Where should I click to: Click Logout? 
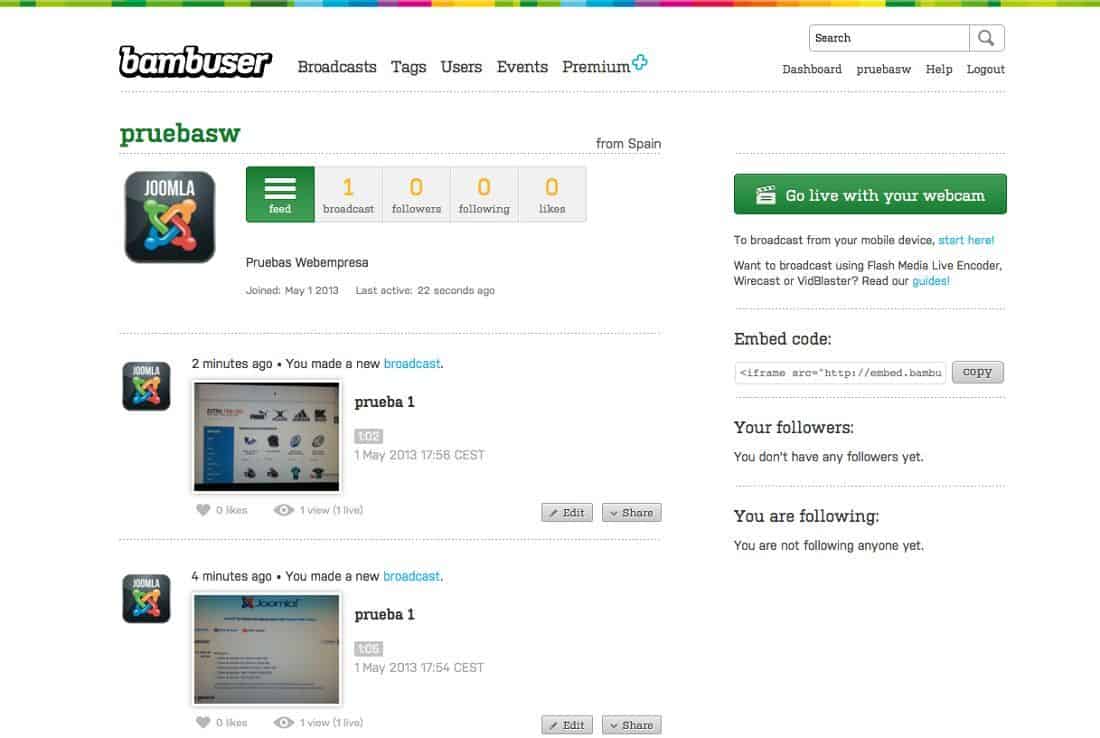pyautogui.click(x=985, y=69)
